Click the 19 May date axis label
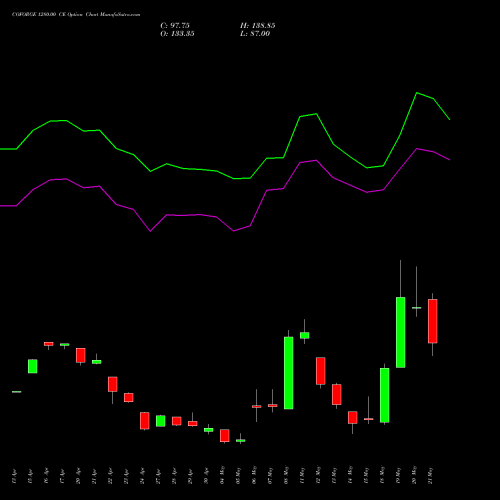500x500 pixels. click(398, 476)
